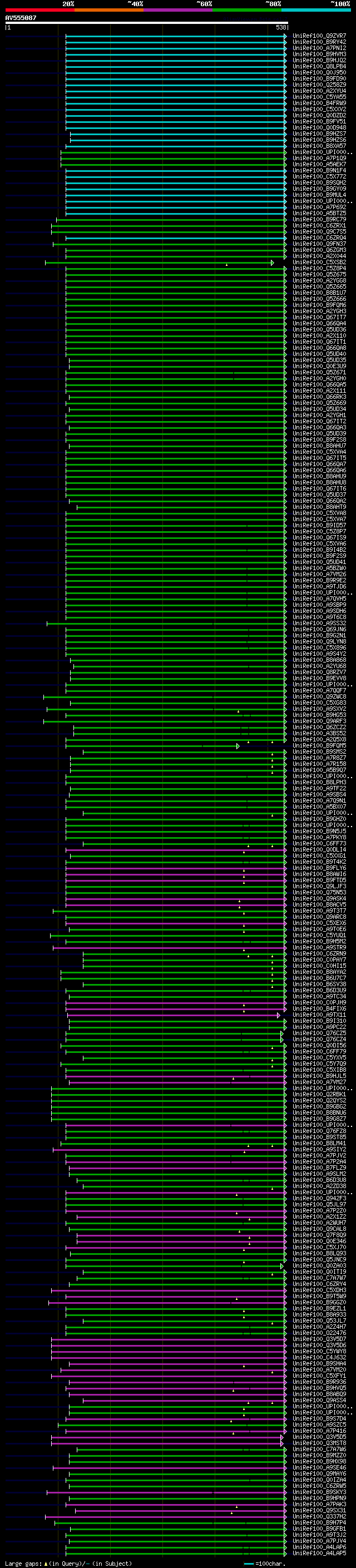Select the UniRef100_A7P692 label
356x1568 pixels.
click(x=319, y=207)
